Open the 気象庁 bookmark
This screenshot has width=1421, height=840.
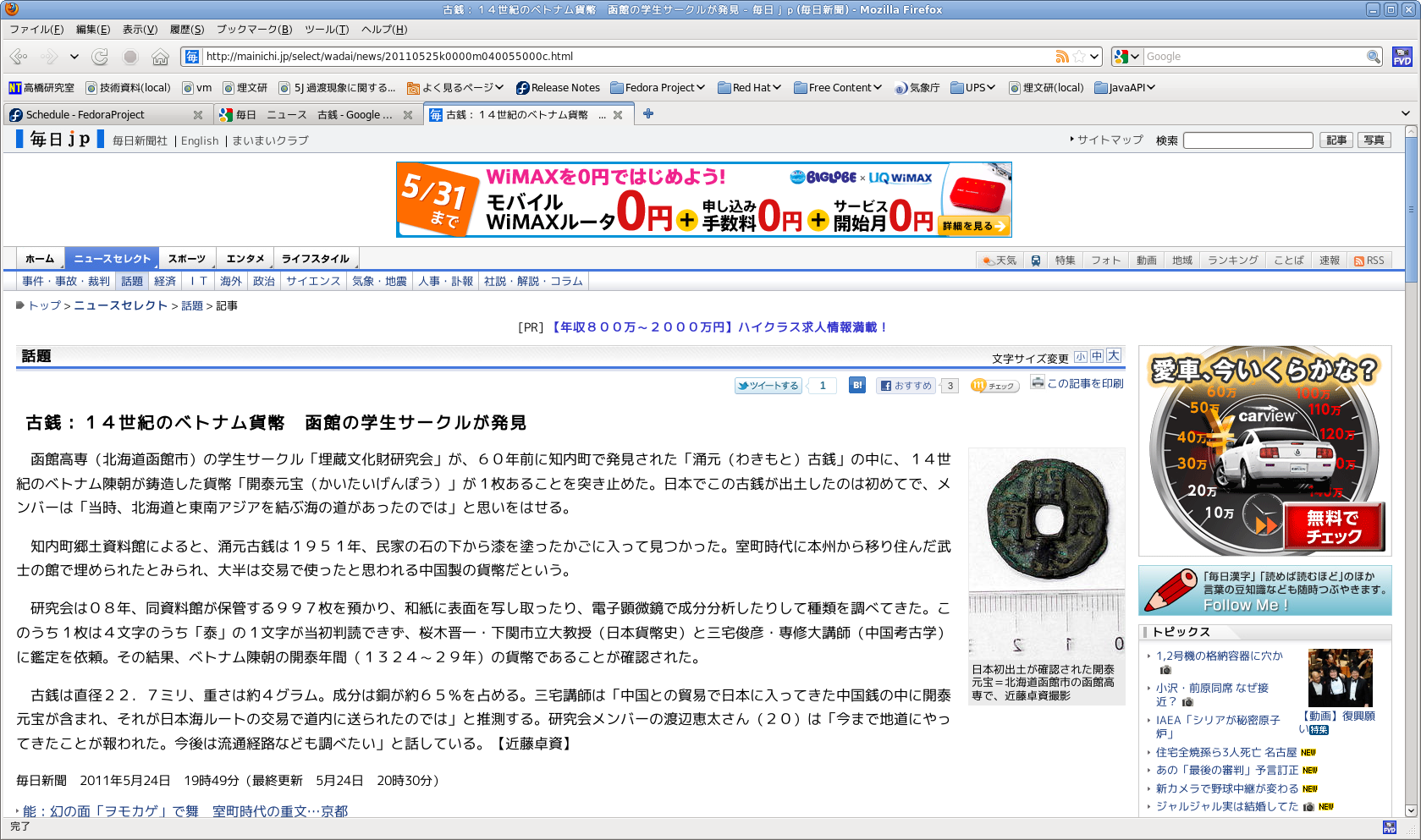click(917, 88)
